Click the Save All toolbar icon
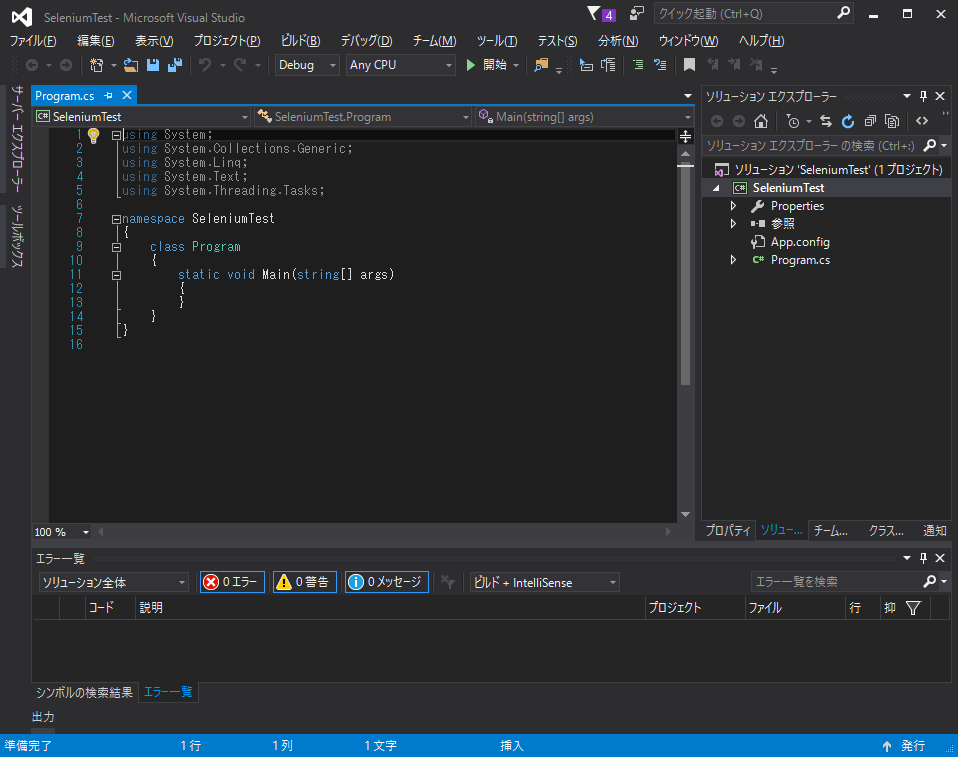This screenshot has width=958, height=757. [x=175, y=65]
